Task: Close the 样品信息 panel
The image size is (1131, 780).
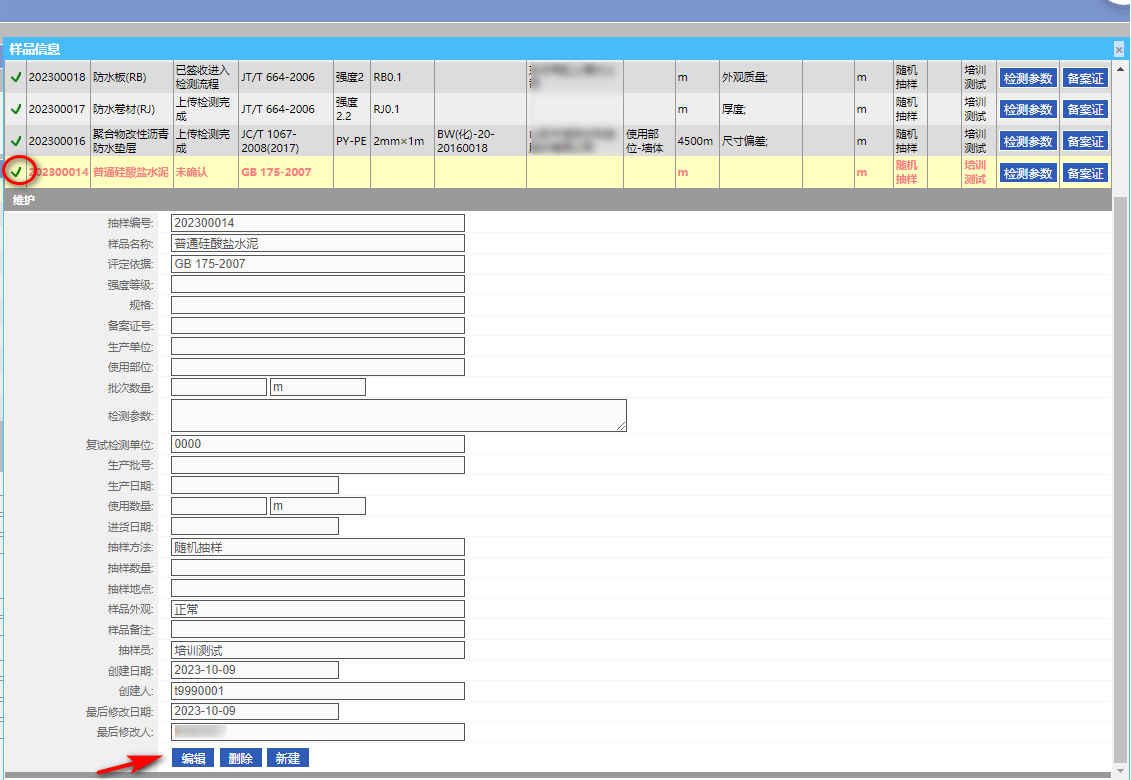Action: (1119, 48)
